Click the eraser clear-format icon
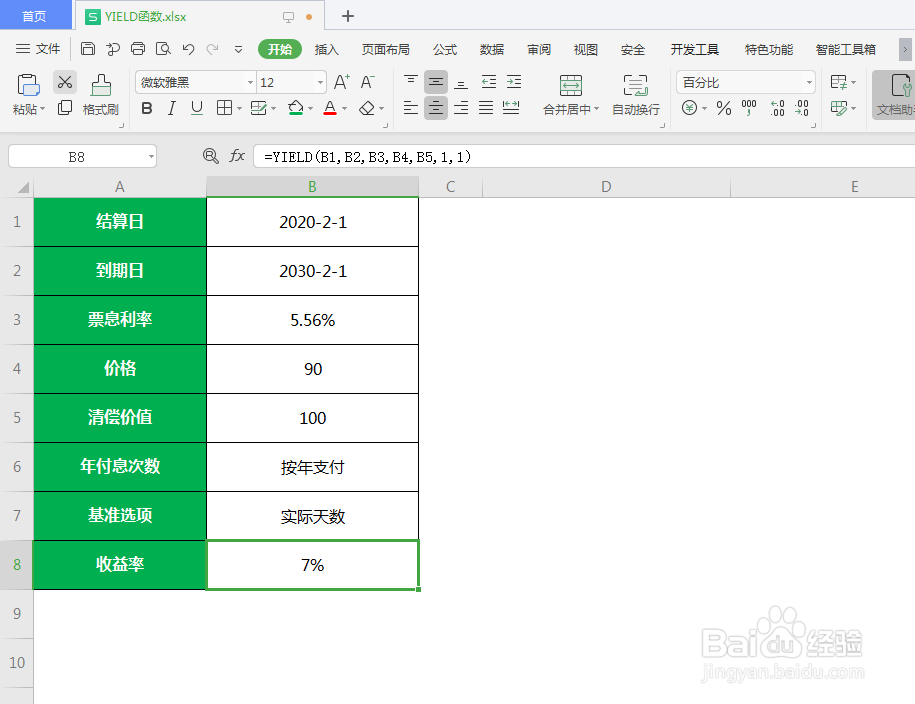 pos(367,108)
